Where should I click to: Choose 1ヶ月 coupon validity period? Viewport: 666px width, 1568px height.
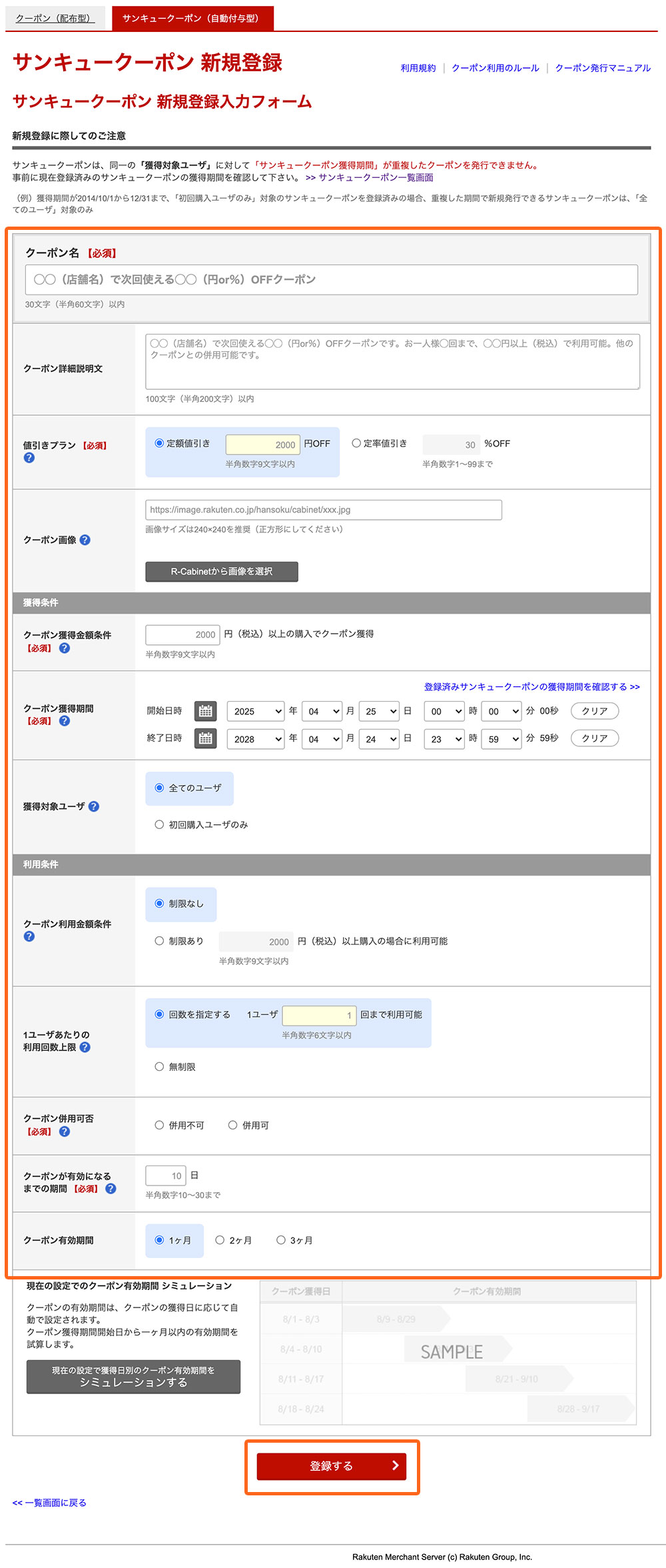pos(159,1240)
